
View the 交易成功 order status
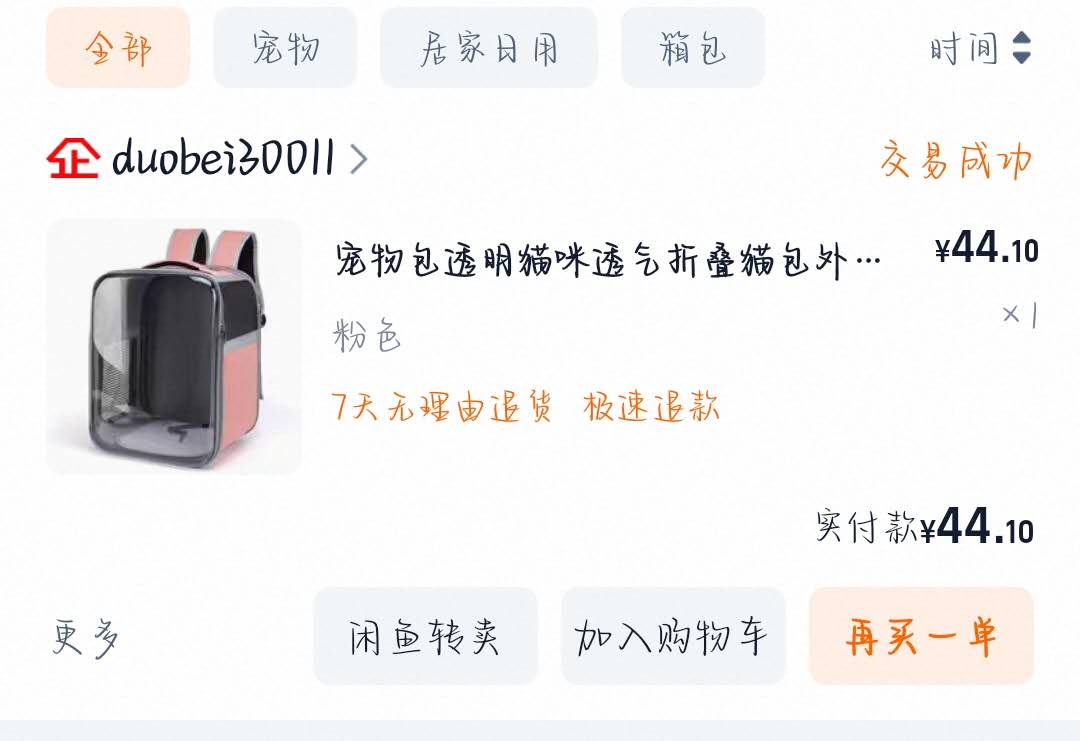956,160
